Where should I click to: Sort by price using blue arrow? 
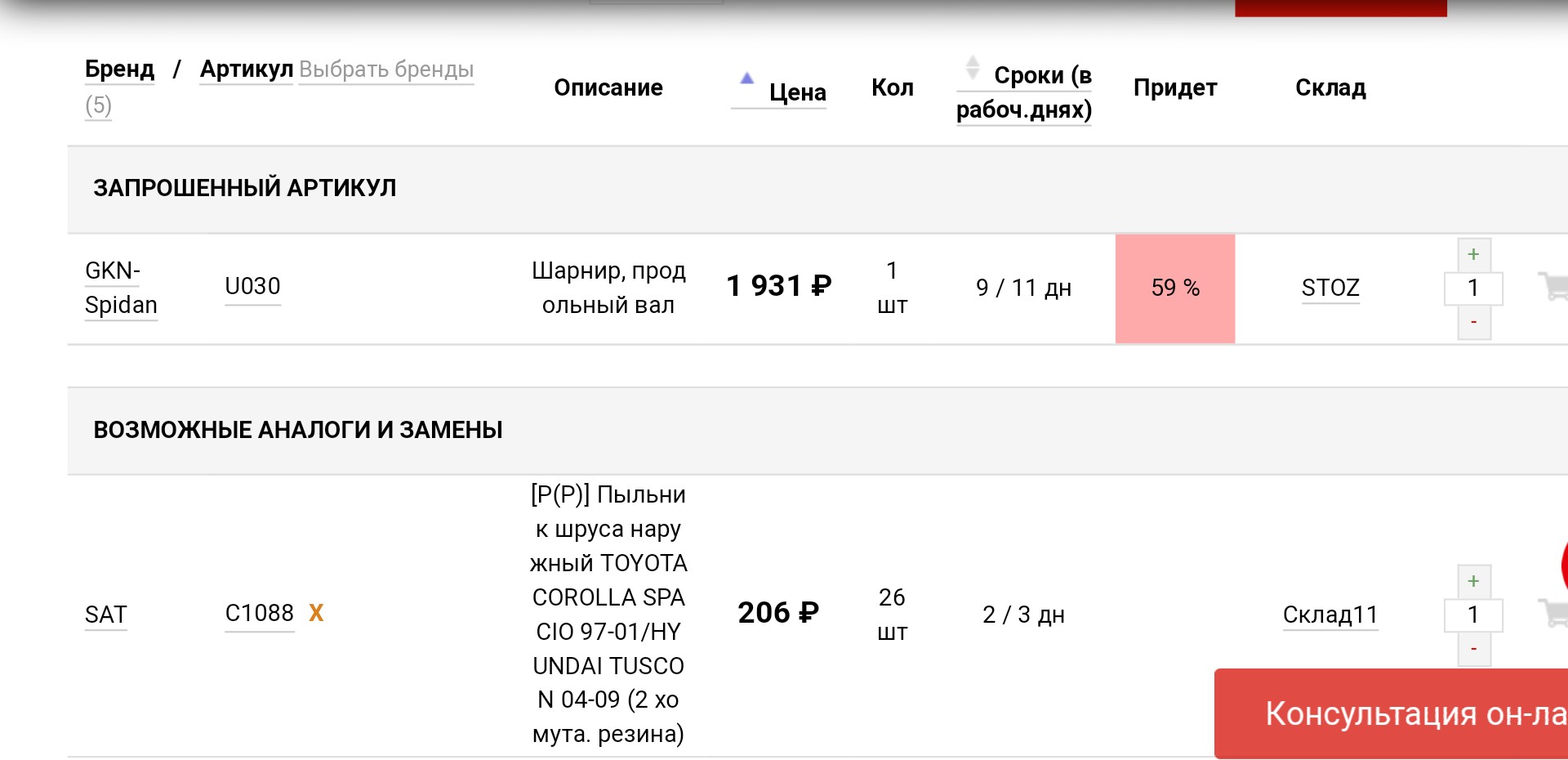(746, 78)
